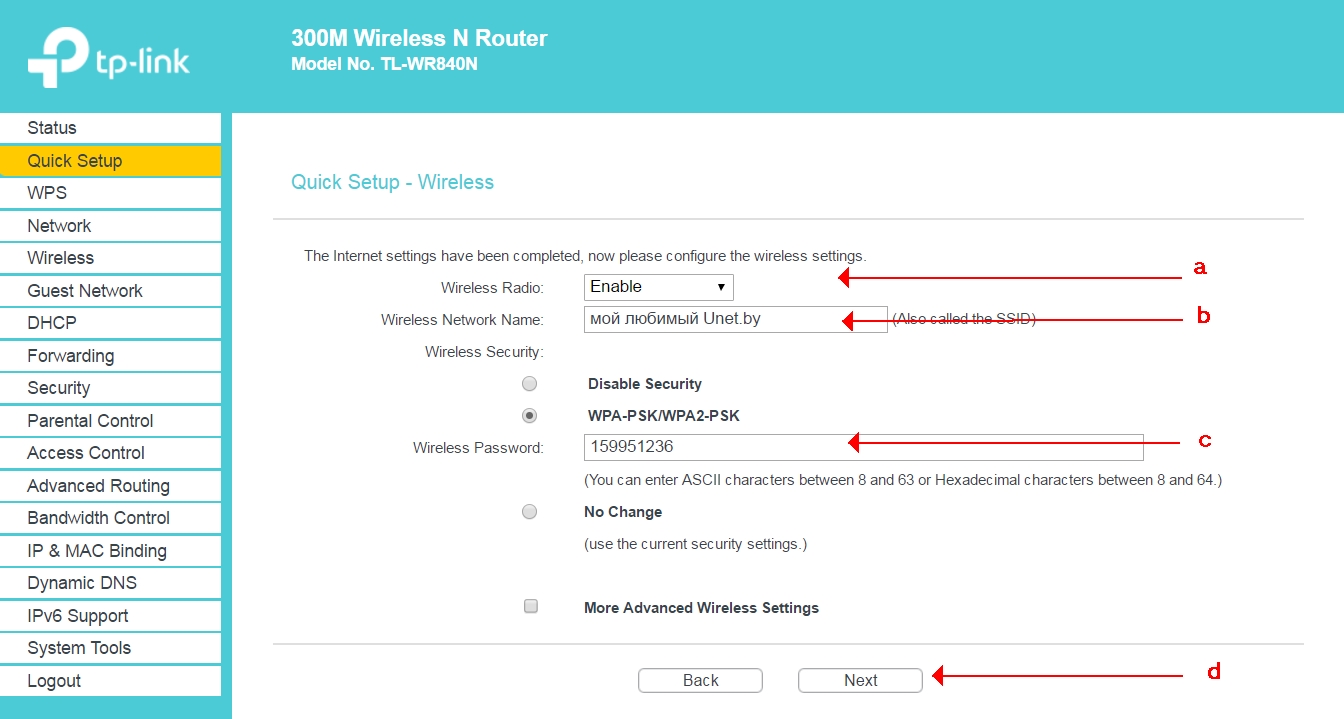The image size is (1344, 719).
Task: Open IP & MAC Binding page
Action: click(x=110, y=551)
